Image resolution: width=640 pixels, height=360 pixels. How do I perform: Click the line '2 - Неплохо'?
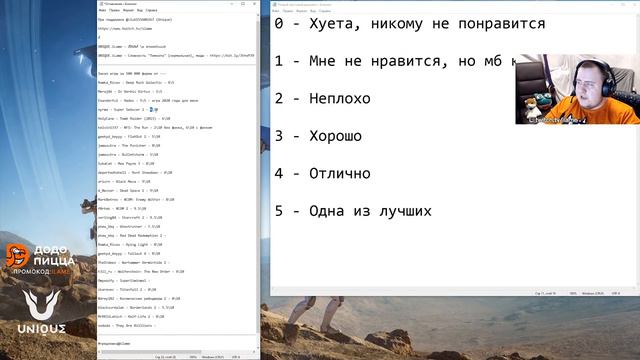click(322, 98)
